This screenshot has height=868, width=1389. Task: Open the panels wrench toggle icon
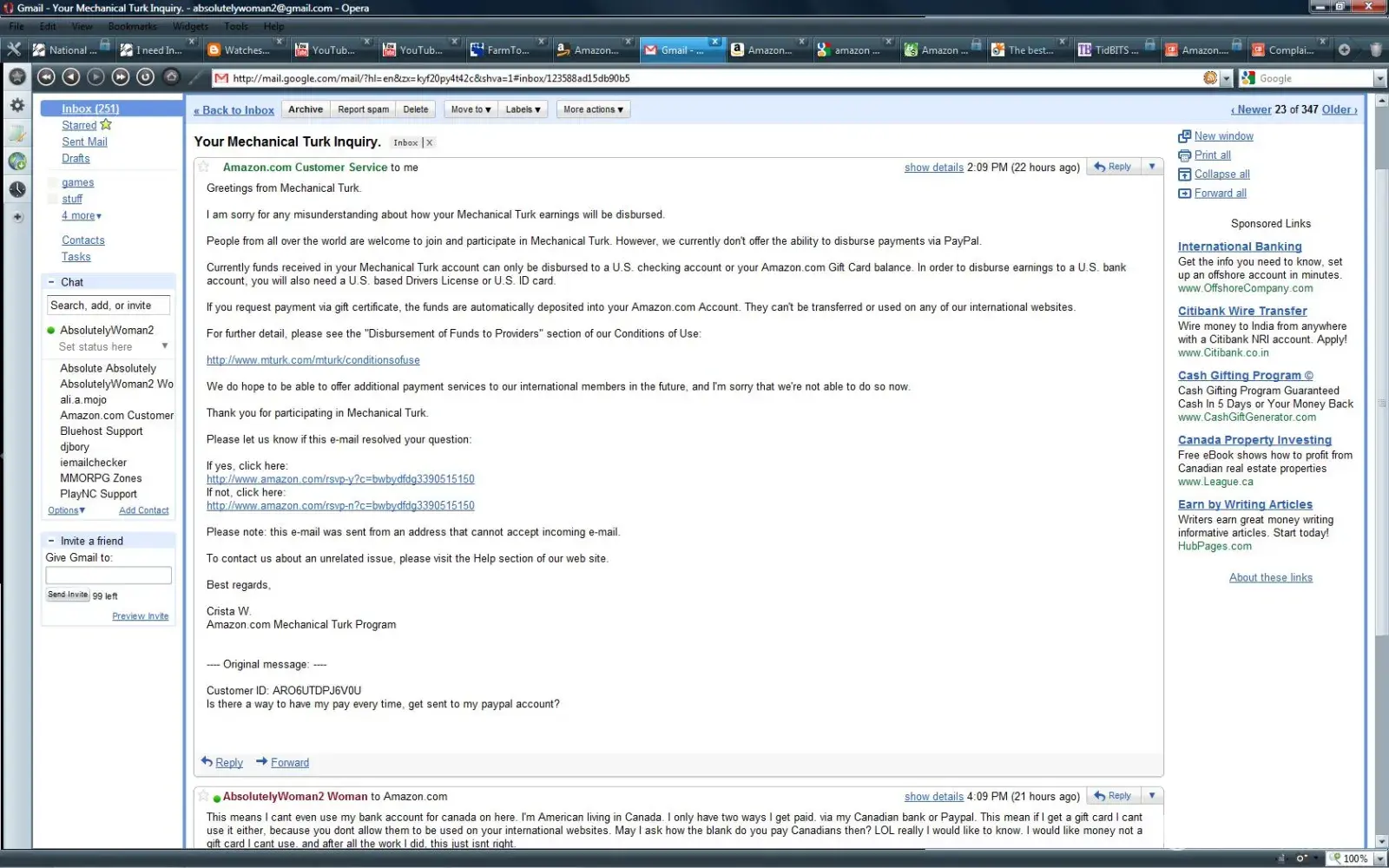coord(14,49)
